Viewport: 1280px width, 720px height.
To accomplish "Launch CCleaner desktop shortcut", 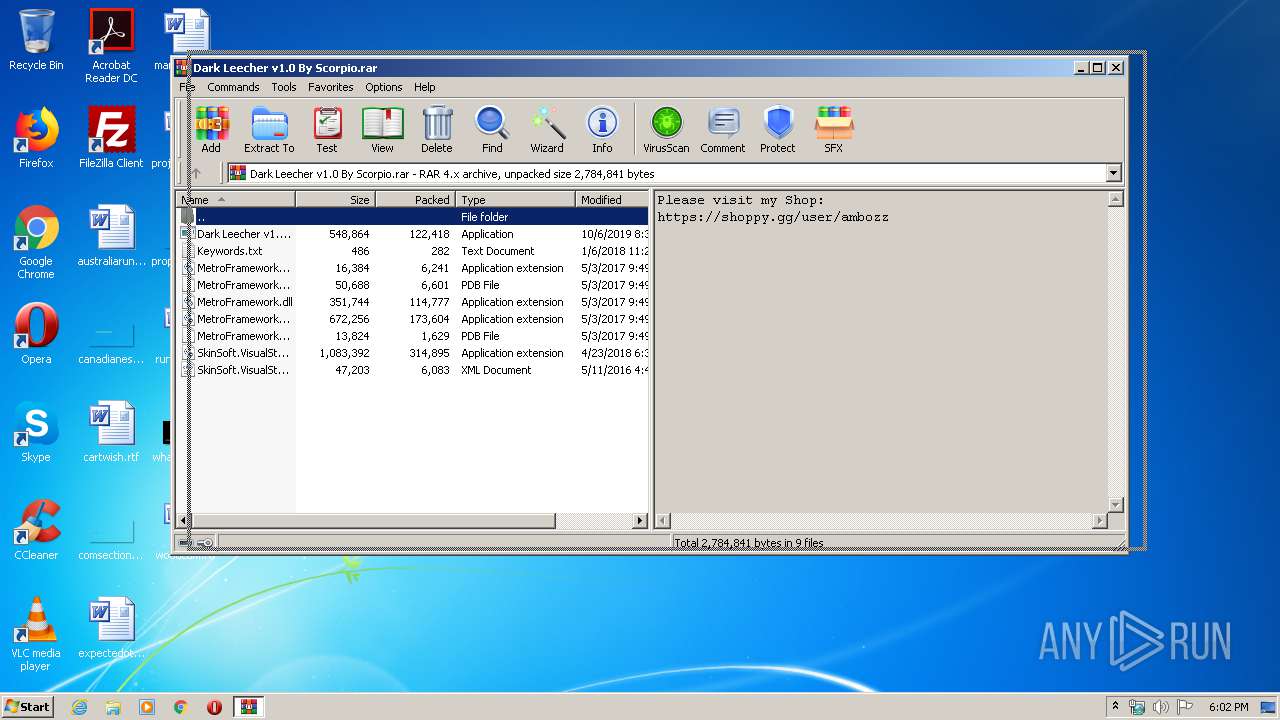I will point(36,530).
